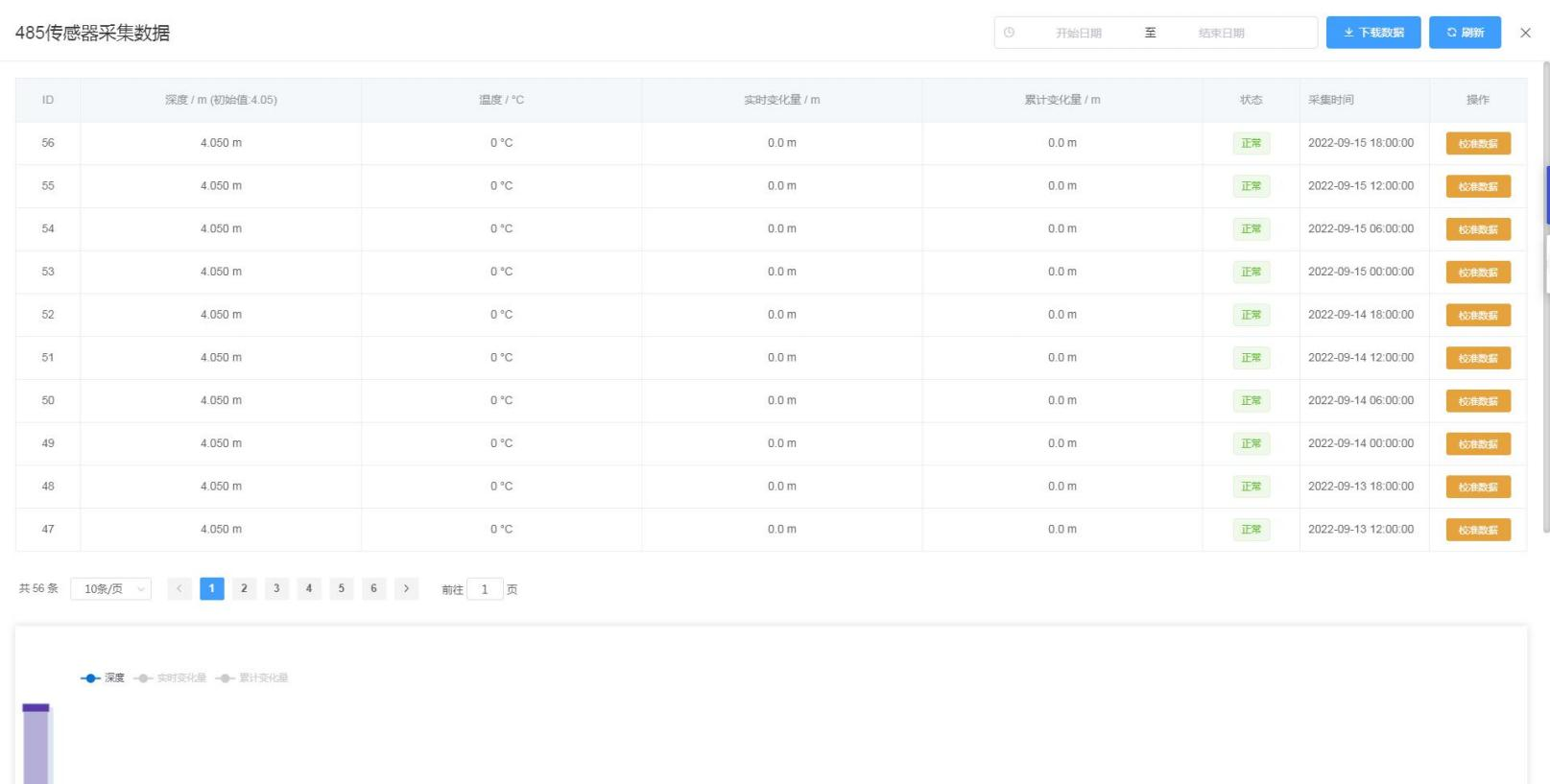Calibrate data for record ID 56
Viewport: 1550px width, 784px height.
[1477, 144]
